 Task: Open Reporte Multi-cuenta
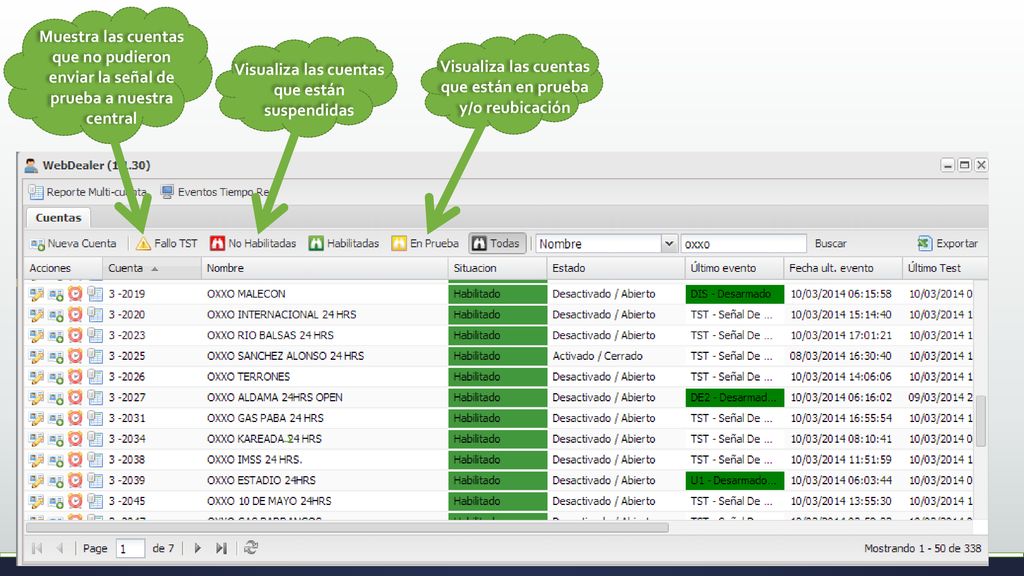pyautogui.click(x=88, y=192)
